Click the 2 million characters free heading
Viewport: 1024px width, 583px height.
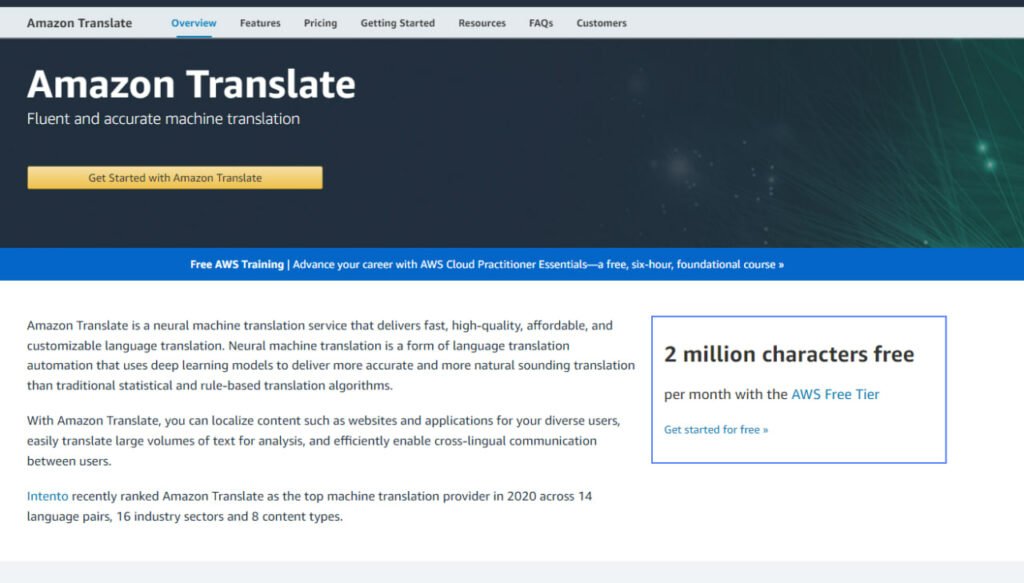pos(789,354)
